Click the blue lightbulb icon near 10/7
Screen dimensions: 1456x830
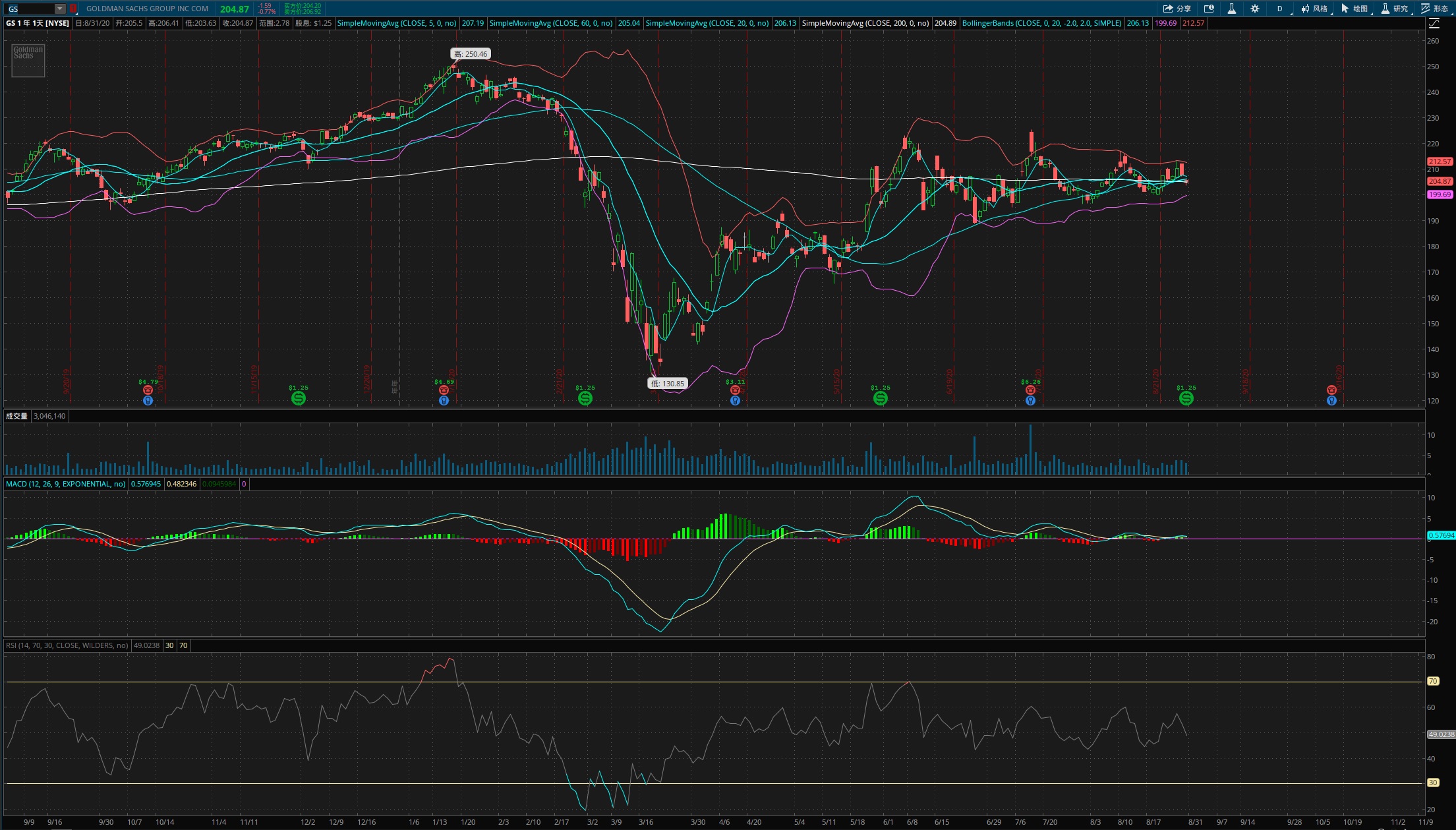tap(148, 400)
